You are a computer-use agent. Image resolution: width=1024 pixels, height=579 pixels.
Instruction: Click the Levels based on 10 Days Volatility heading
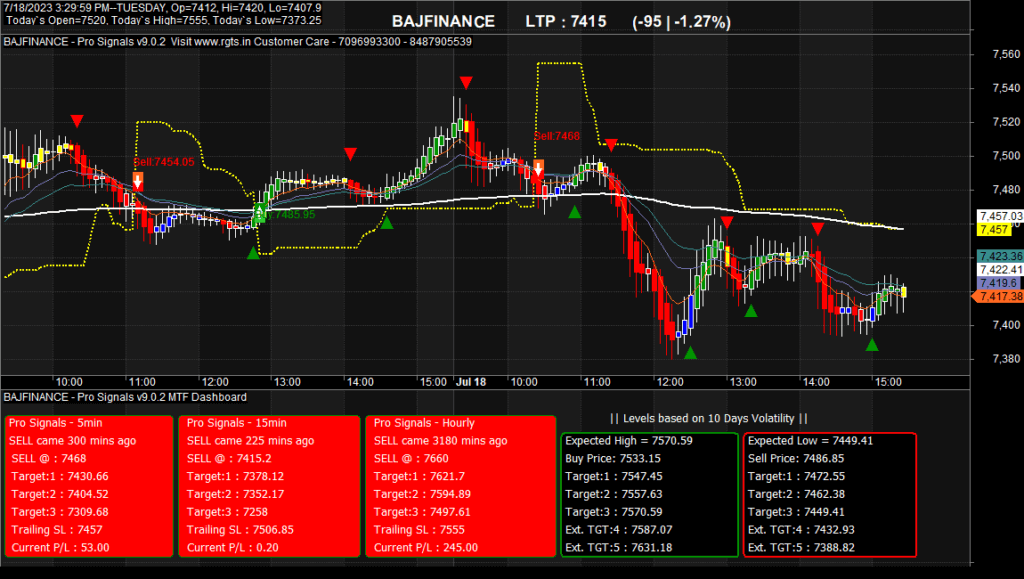[x=709, y=418]
